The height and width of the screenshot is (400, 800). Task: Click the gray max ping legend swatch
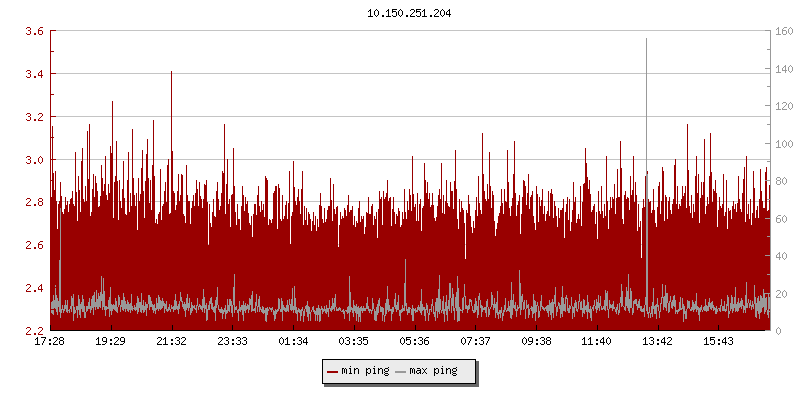401,372
